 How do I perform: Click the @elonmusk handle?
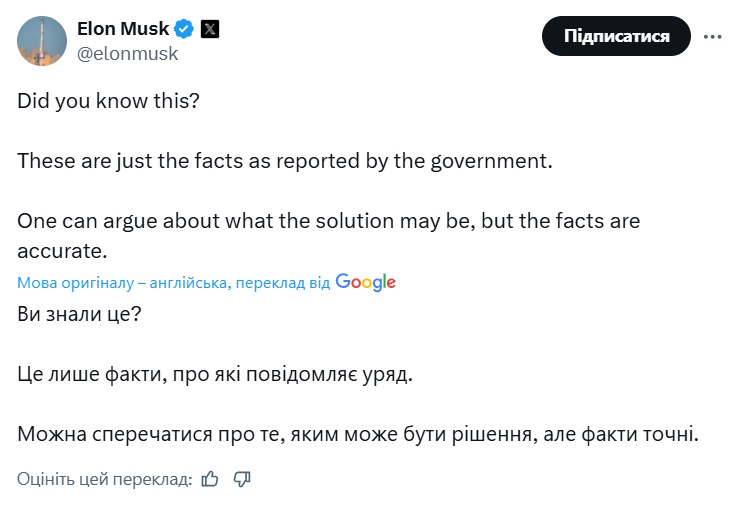pos(128,54)
